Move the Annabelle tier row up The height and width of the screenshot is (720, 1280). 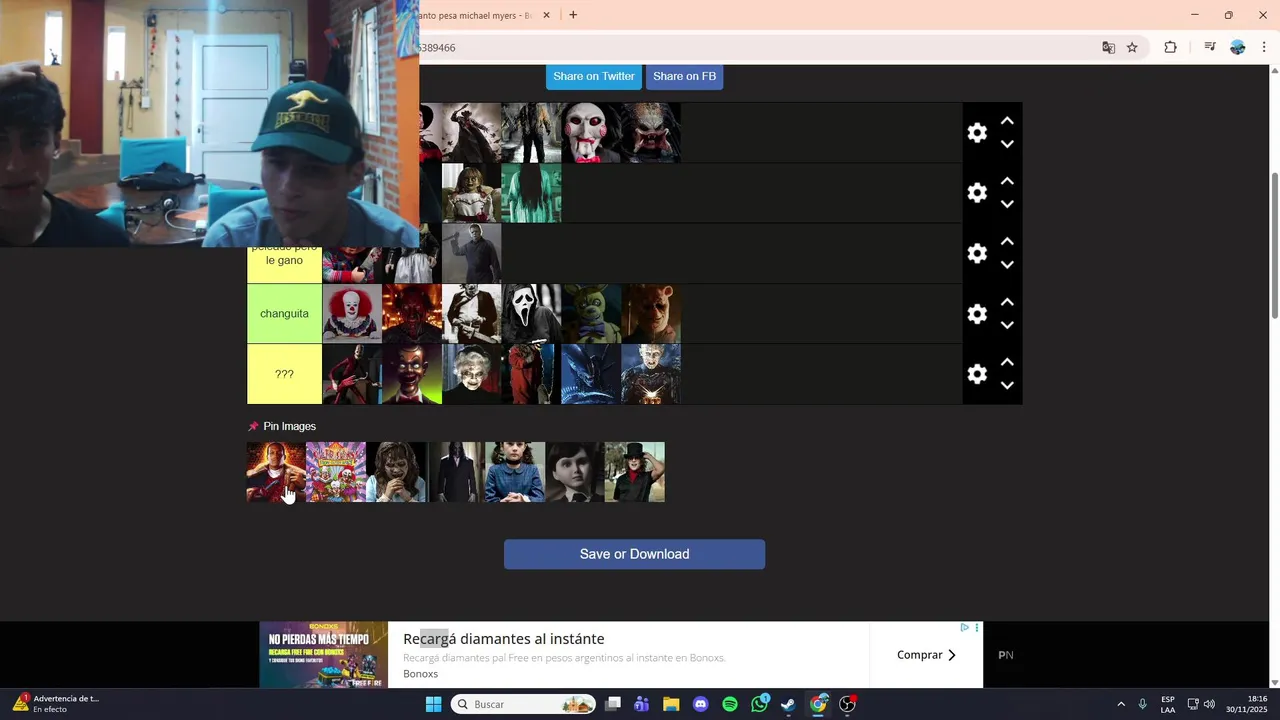[1007, 181]
